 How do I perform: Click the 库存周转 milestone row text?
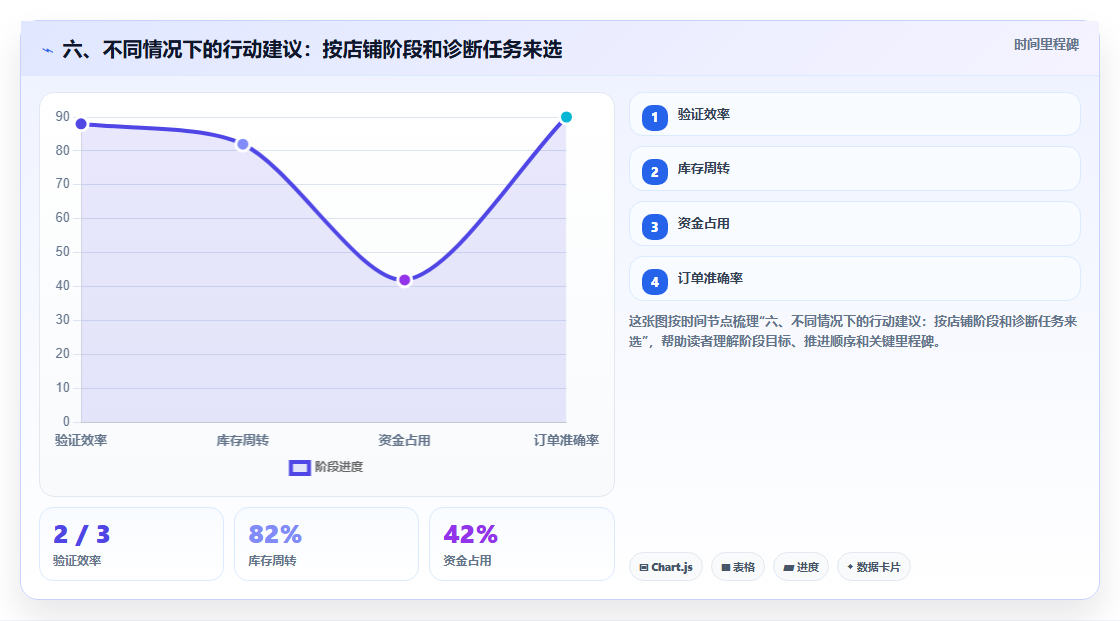click(704, 169)
